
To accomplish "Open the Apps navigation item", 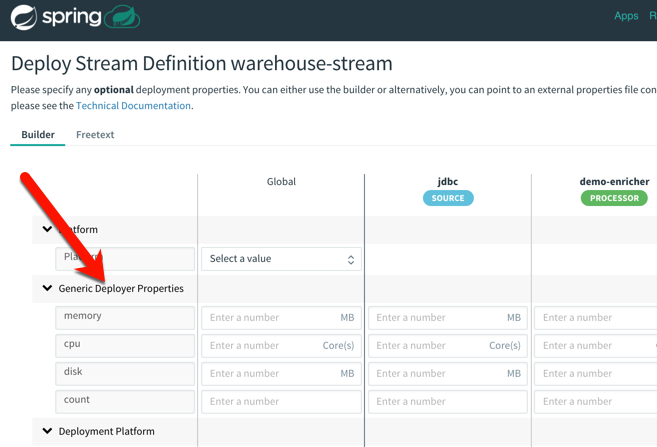I will (626, 16).
